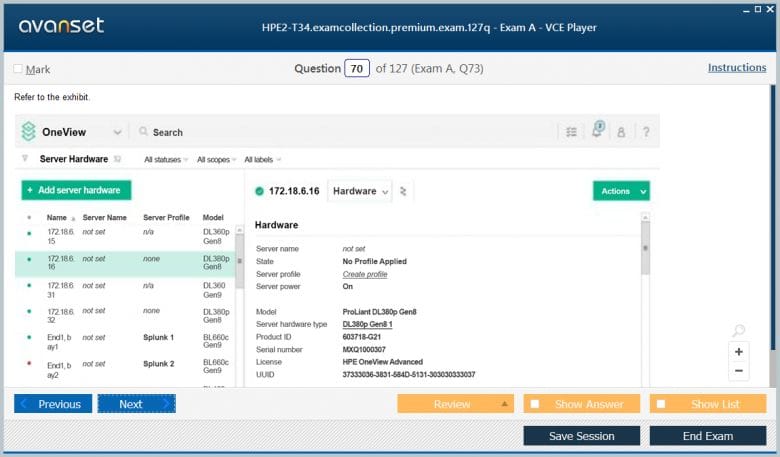This screenshot has height=457, width=780.
Task: Click the zoom in plus button
Action: click(x=738, y=352)
